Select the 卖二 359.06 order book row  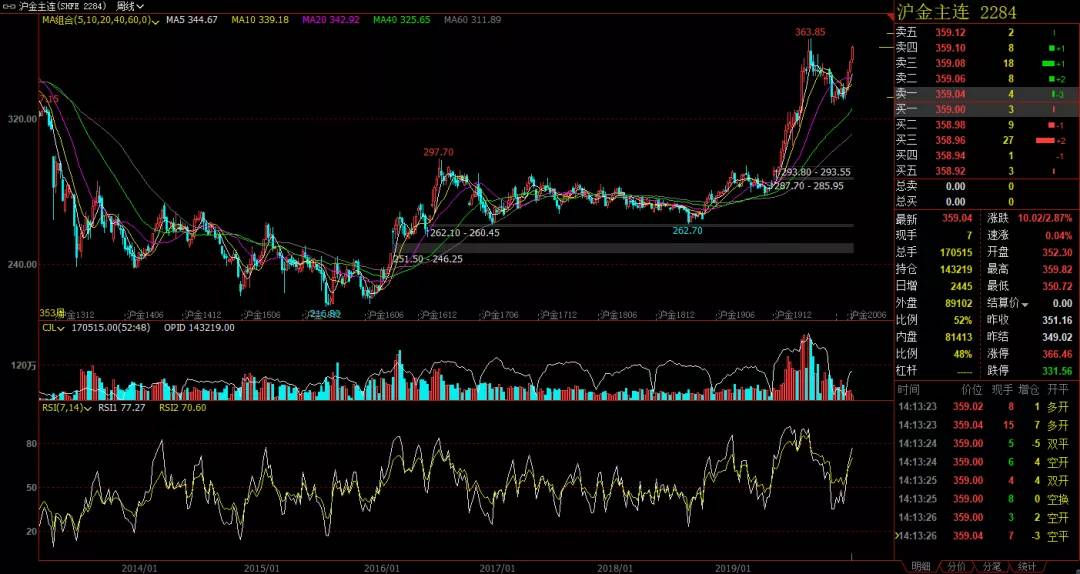tap(987, 79)
